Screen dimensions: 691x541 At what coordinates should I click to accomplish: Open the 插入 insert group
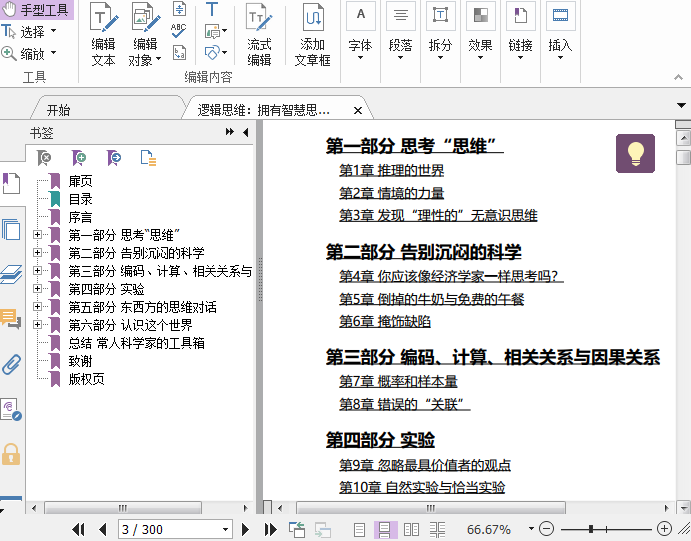click(x=560, y=32)
